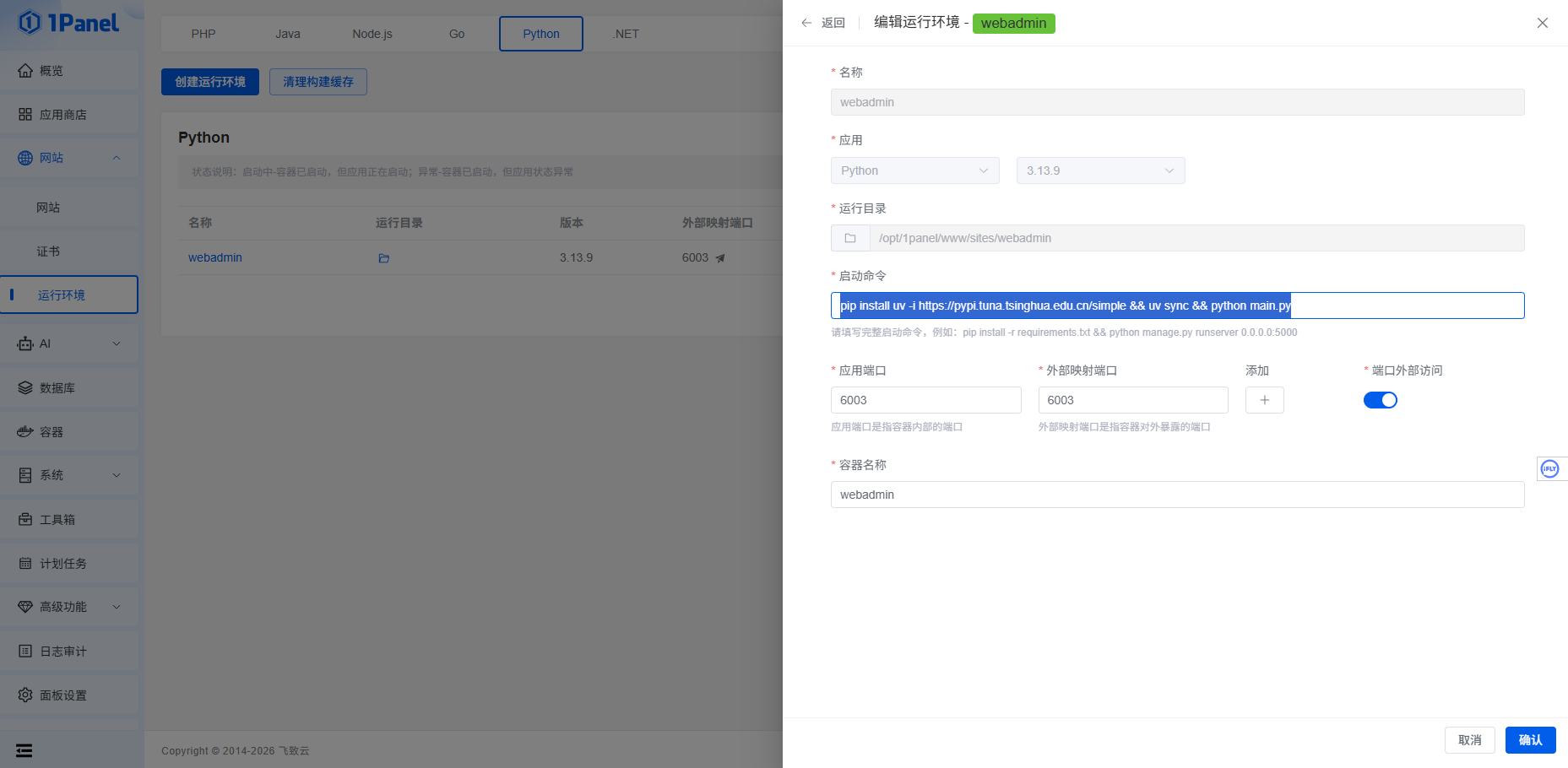
Task: Click the jump icon next to port 6003
Action: pyautogui.click(x=720, y=258)
